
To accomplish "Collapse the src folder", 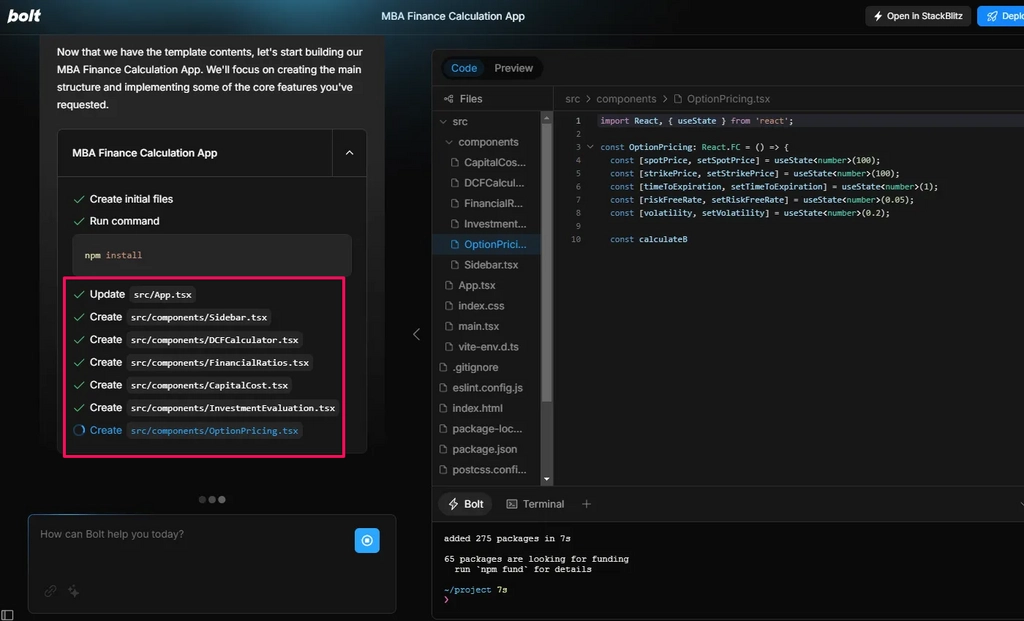I will point(443,121).
